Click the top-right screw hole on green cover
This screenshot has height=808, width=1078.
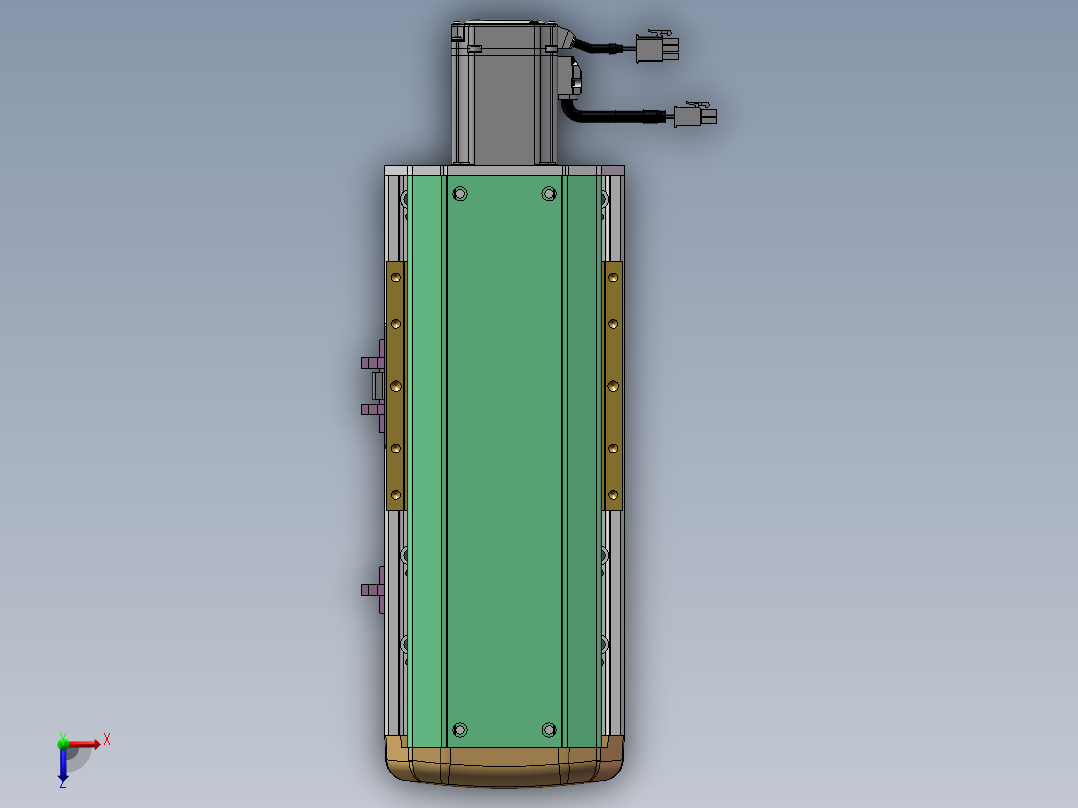point(548,193)
